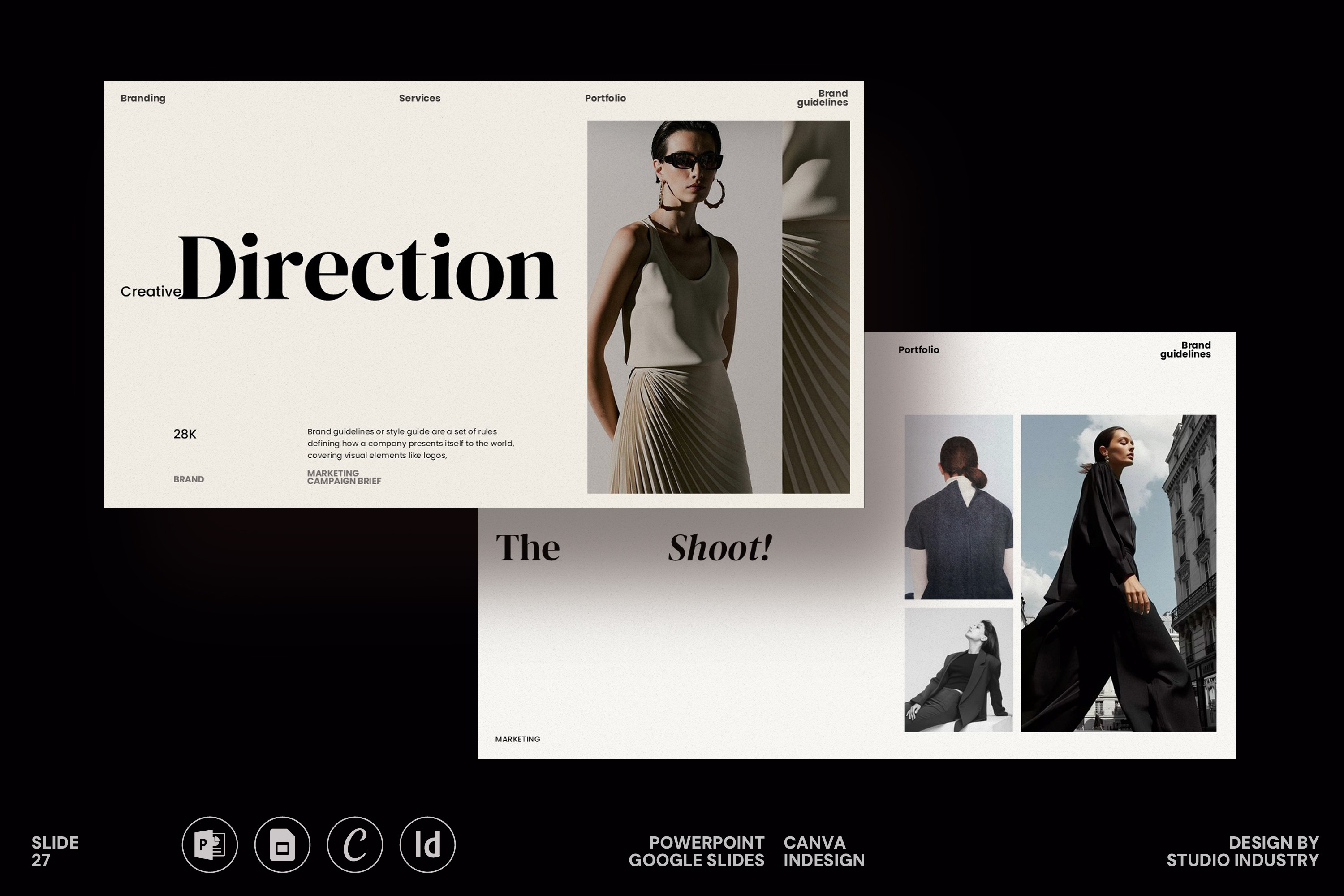Click the back-view ponytail photo
The height and width of the screenshot is (896, 1344).
click(x=958, y=507)
